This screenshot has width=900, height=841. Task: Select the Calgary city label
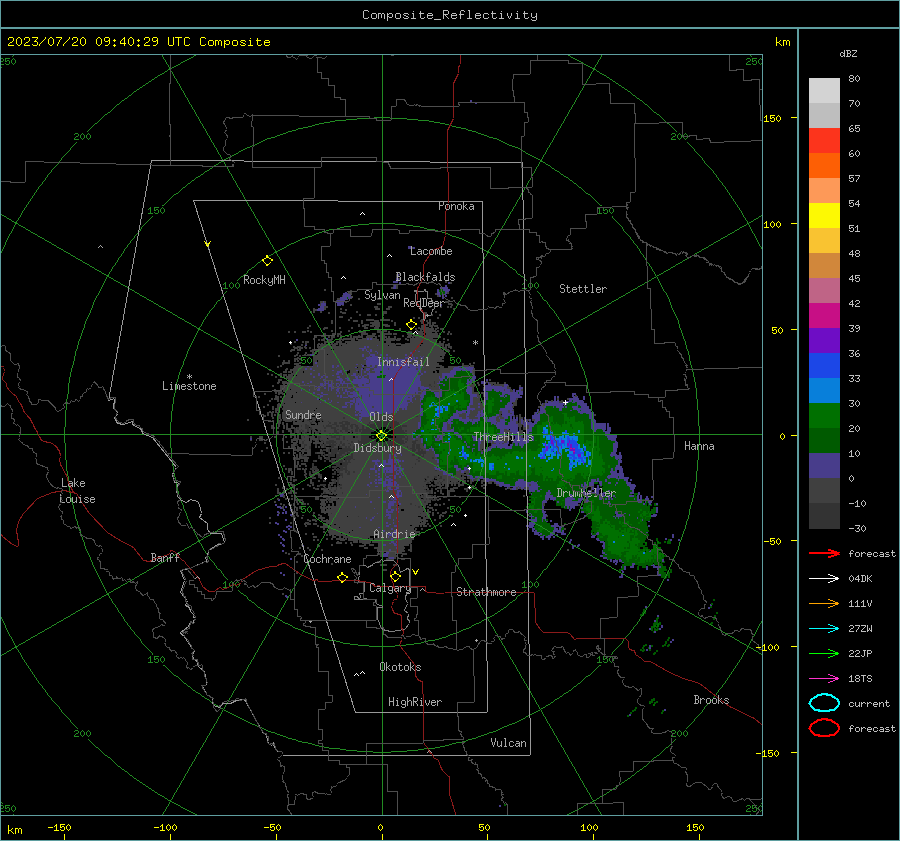pos(390,588)
